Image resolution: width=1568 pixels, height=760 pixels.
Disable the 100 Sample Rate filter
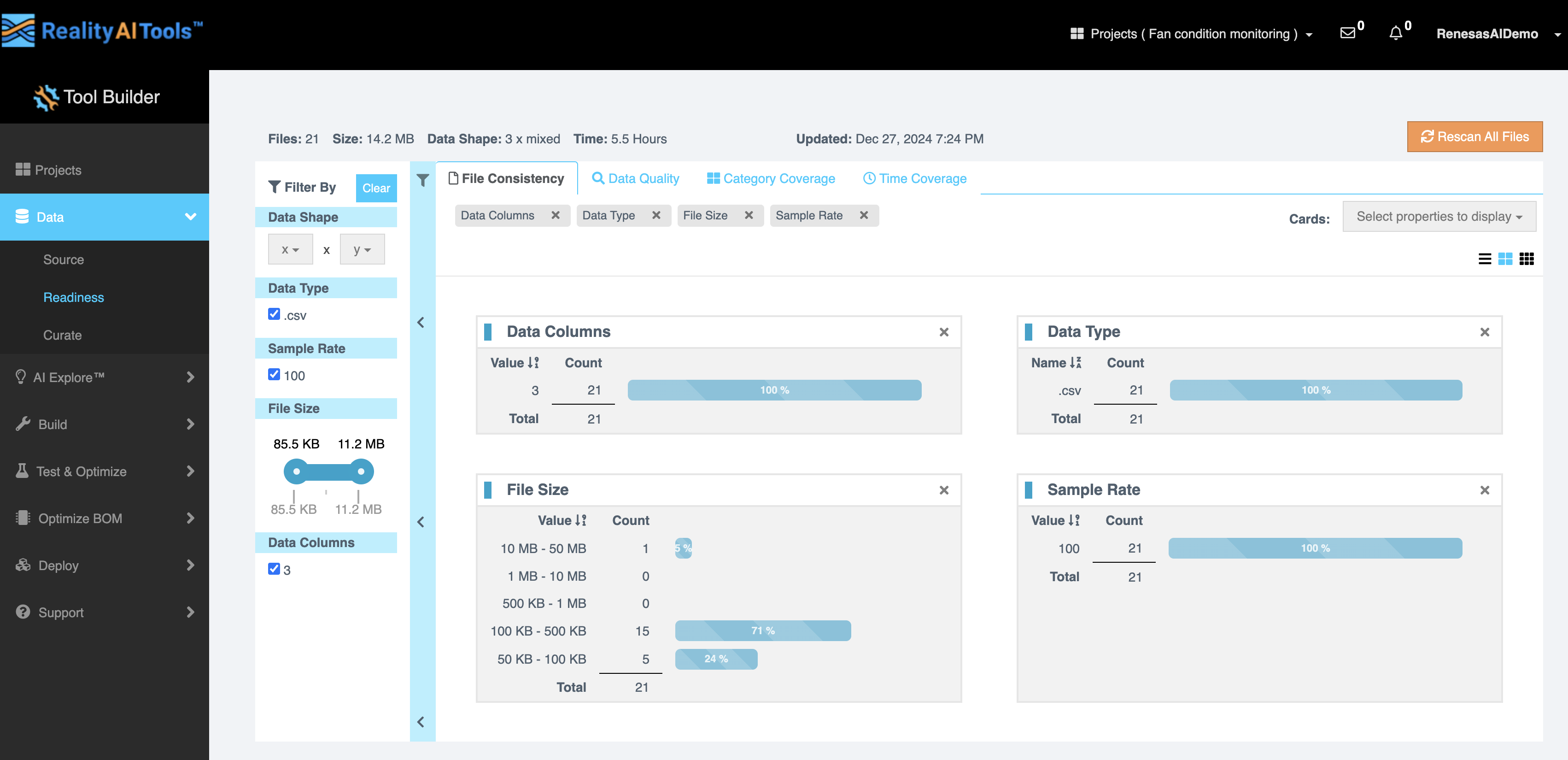pyautogui.click(x=274, y=375)
